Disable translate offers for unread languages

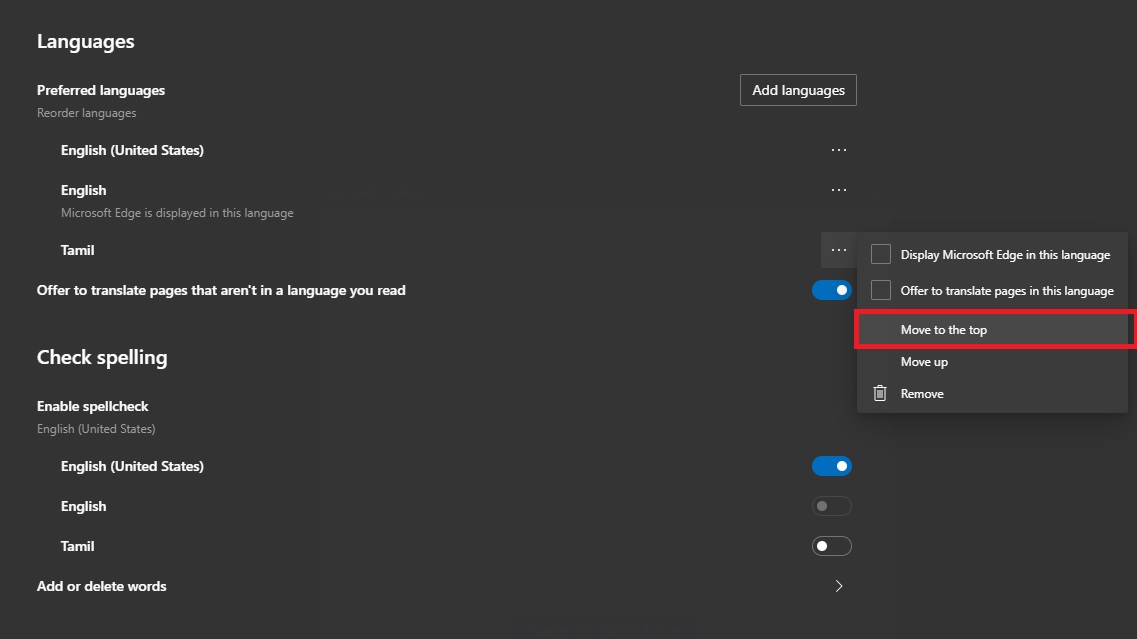click(x=831, y=290)
